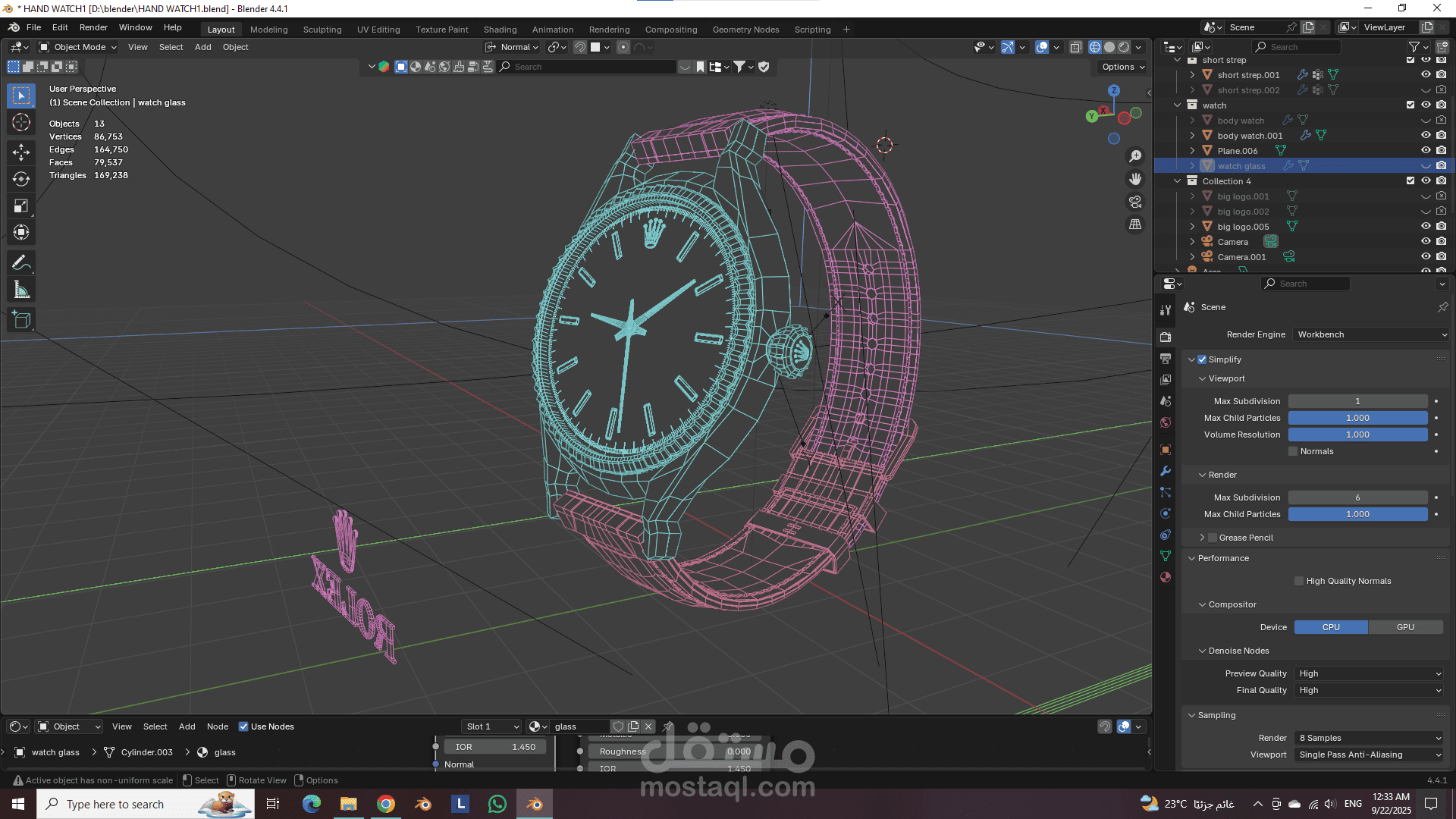Click the viewport zoom magnifier icon
This screenshot has height=819, width=1456.
click(x=1135, y=156)
